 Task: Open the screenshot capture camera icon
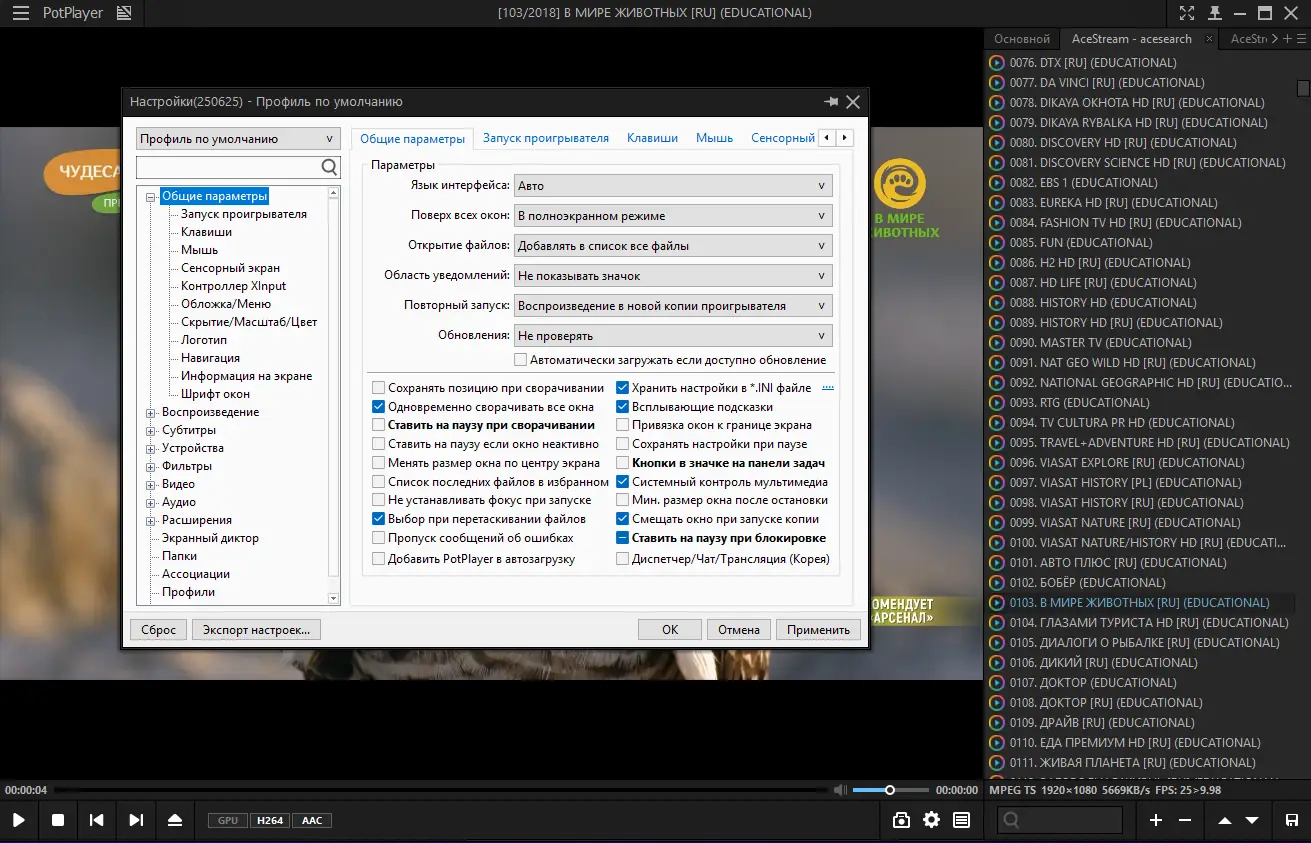[x=901, y=820]
